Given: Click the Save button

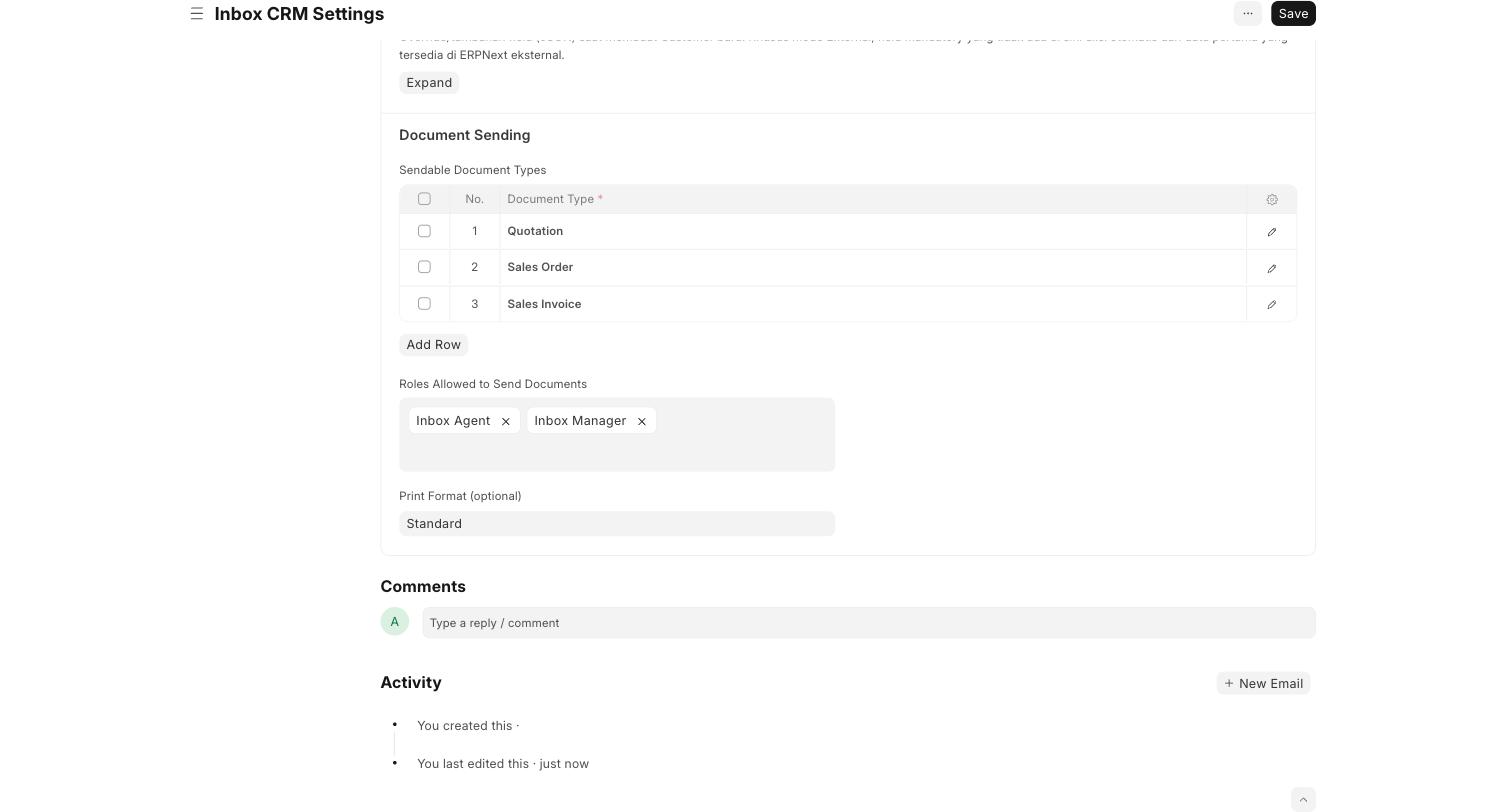Looking at the screenshot, I should (1293, 13).
